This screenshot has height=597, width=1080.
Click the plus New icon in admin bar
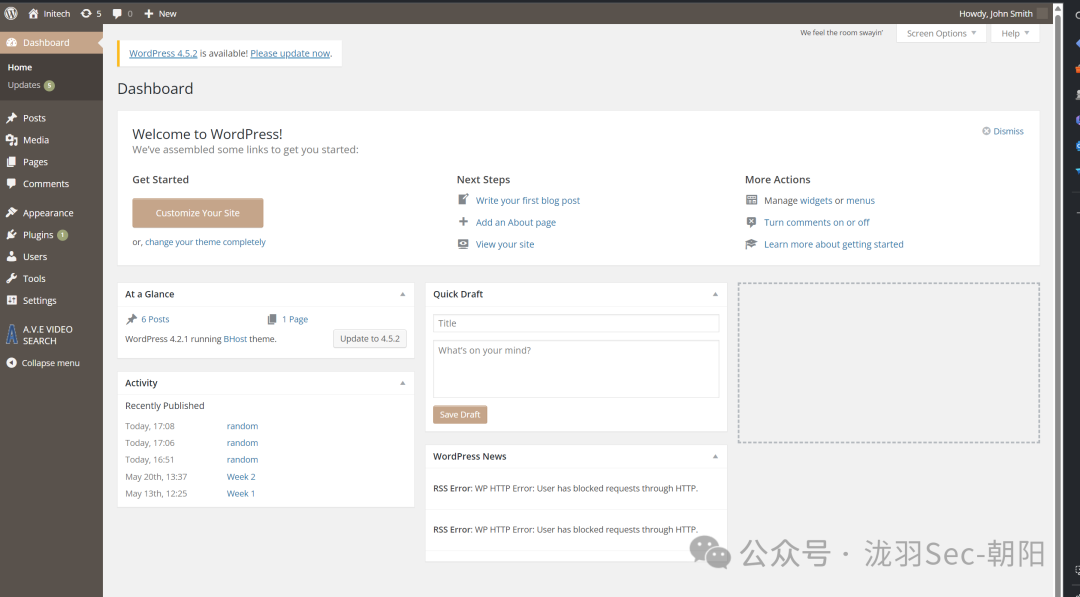(148, 13)
